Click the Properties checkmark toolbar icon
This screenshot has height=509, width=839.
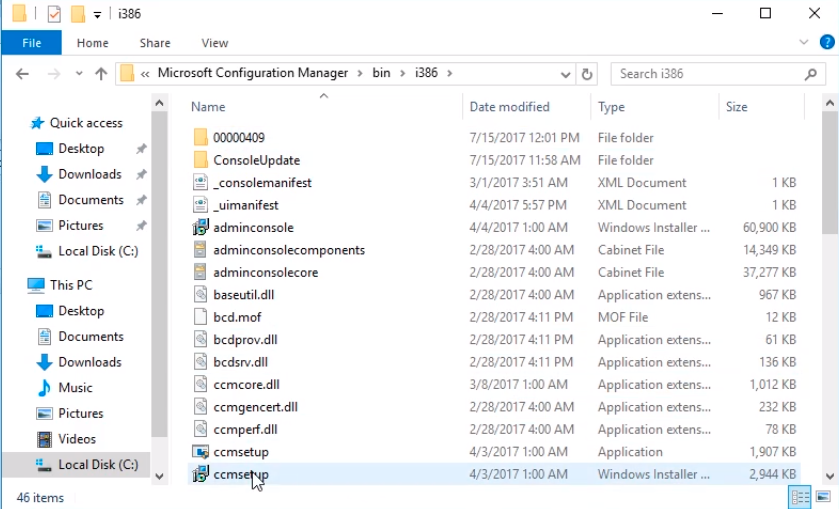(x=54, y=14)
